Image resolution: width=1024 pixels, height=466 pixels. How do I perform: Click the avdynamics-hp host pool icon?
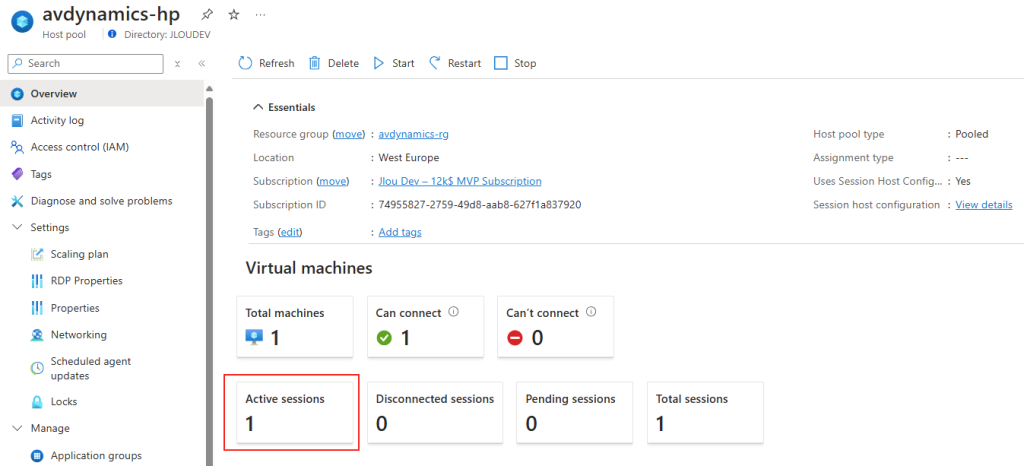(22, 22)
